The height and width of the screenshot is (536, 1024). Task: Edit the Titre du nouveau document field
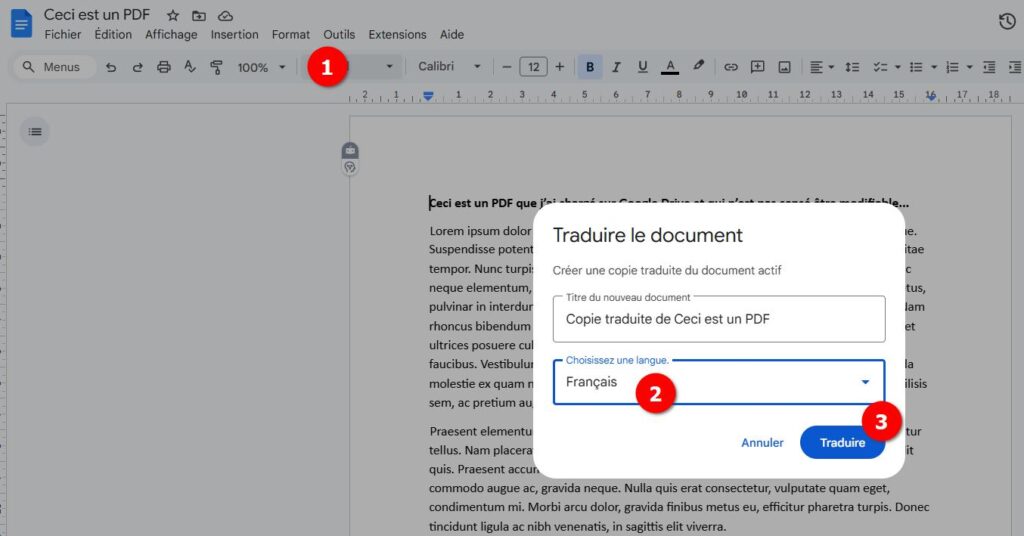(x=719, y=319)
